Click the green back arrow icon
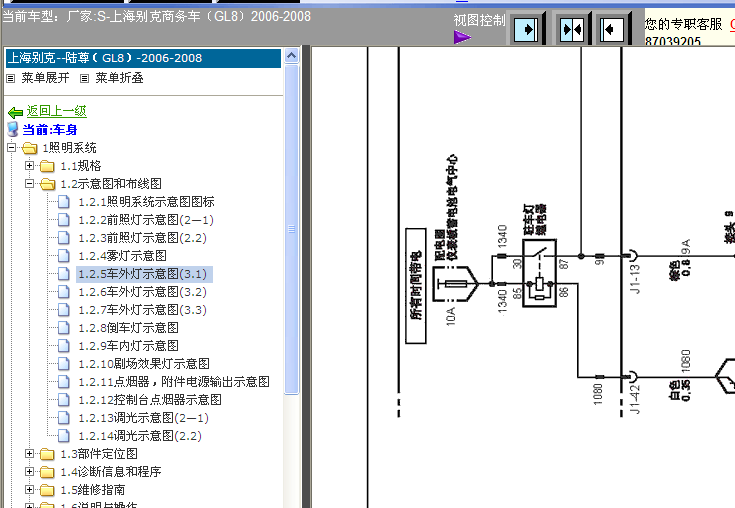This screenshot has height=508, width=735. pyautogui.click(x=15, y=112)
